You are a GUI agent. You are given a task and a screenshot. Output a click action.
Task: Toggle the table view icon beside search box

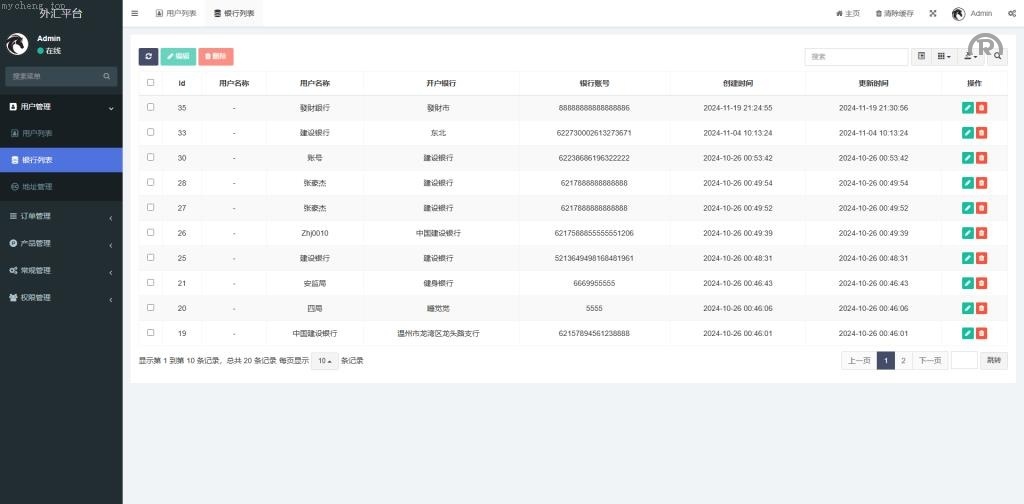click(921, 57)
